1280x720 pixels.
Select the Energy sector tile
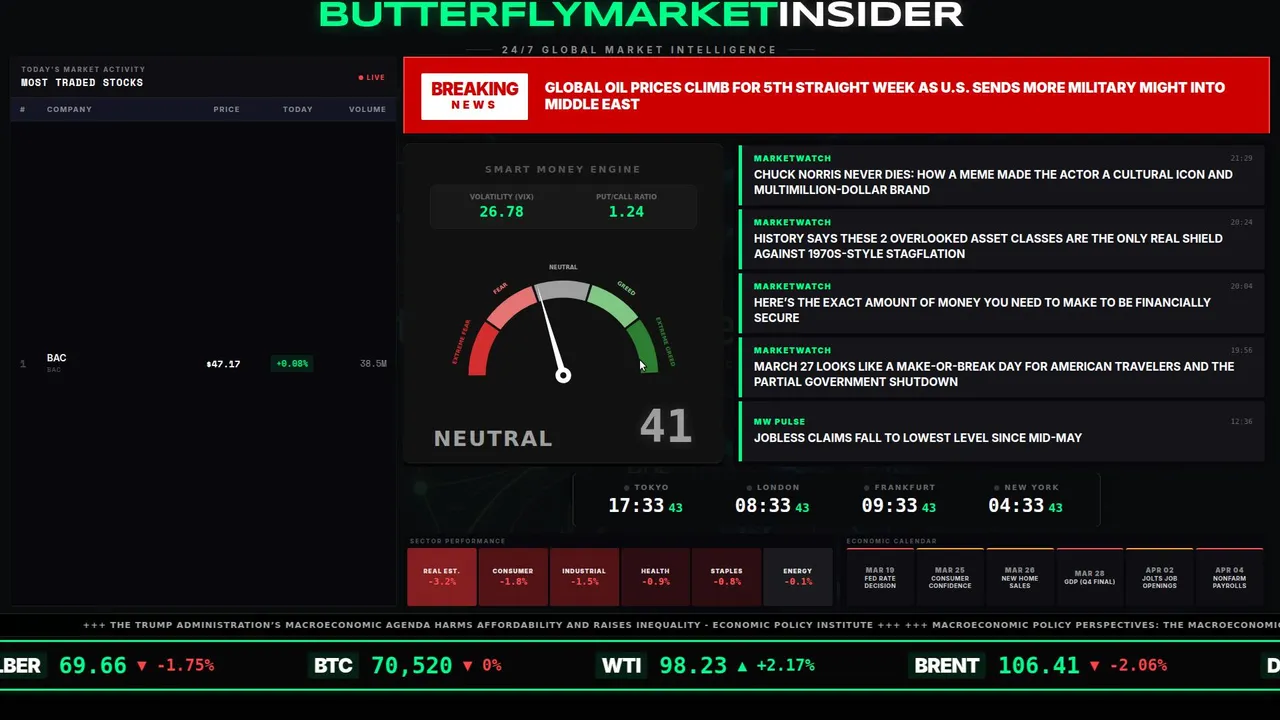798,577
